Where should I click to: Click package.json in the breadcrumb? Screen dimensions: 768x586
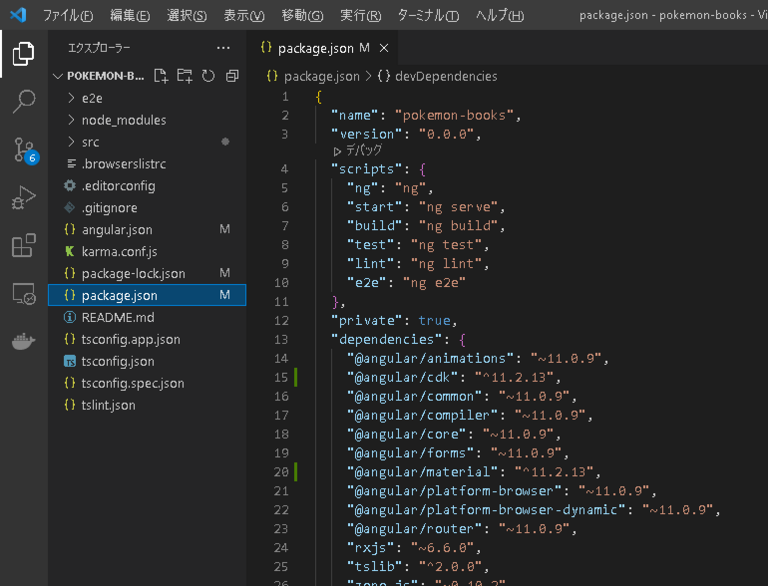(x=321, y=76)
